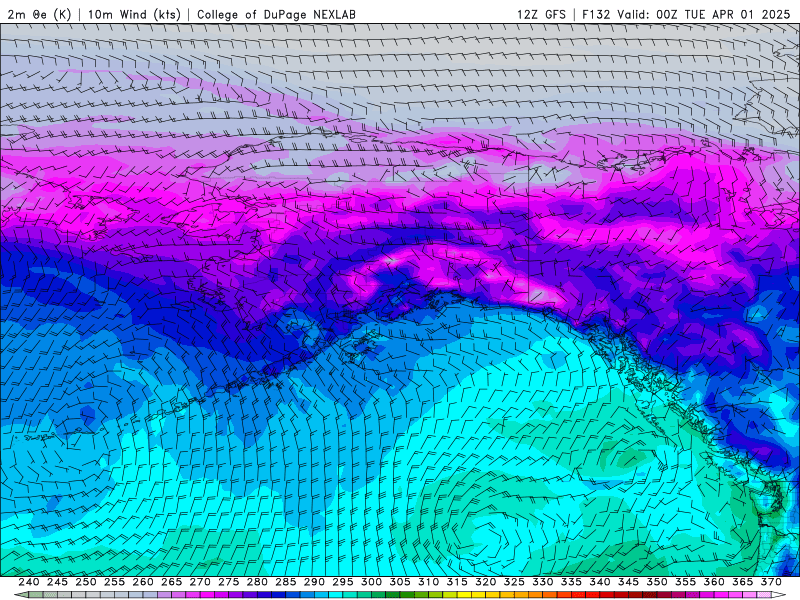Click the 290 color scale label

click(314, 582)
